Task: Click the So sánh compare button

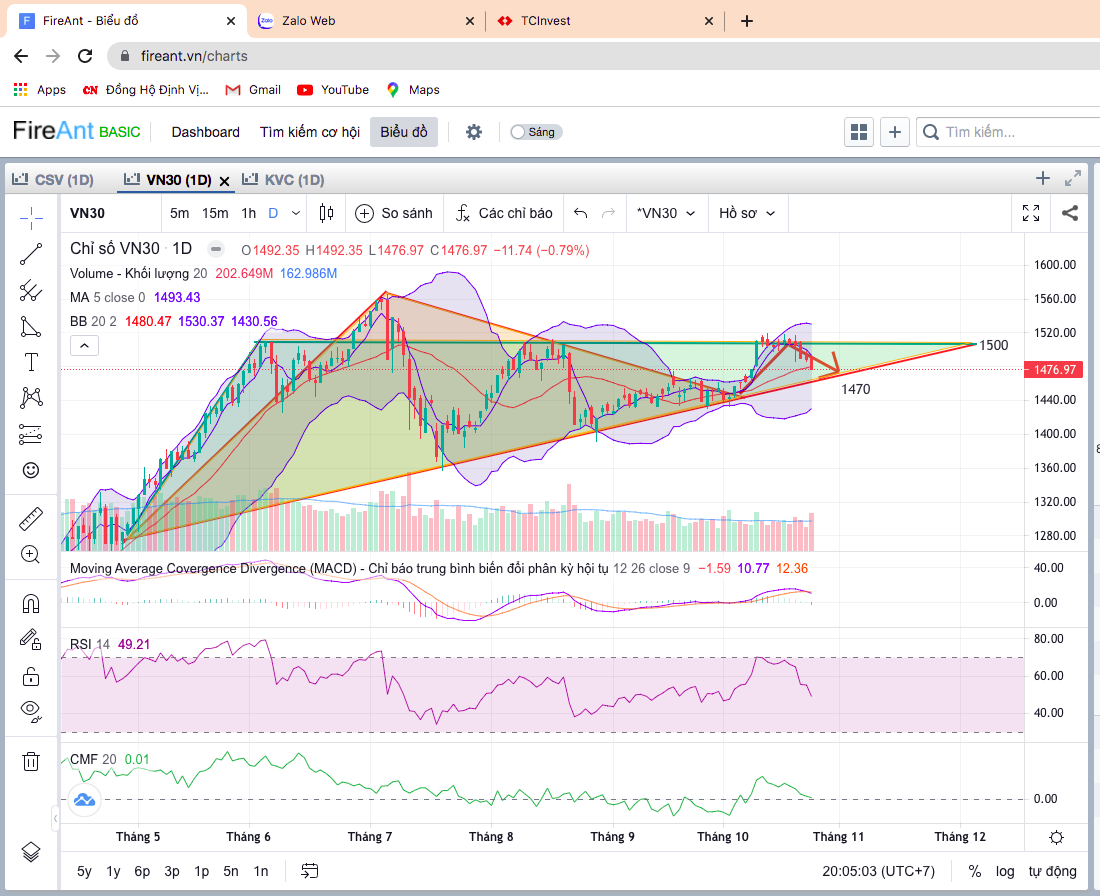Action: tap(394, 213)
